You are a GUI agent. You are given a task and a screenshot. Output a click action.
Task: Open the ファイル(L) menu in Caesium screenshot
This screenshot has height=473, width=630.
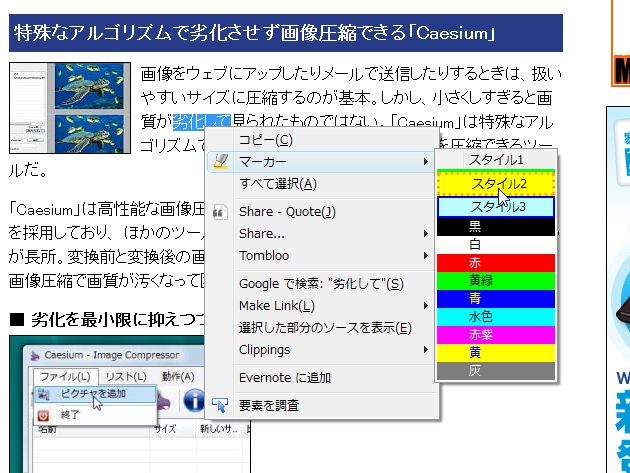coord(65,377)
